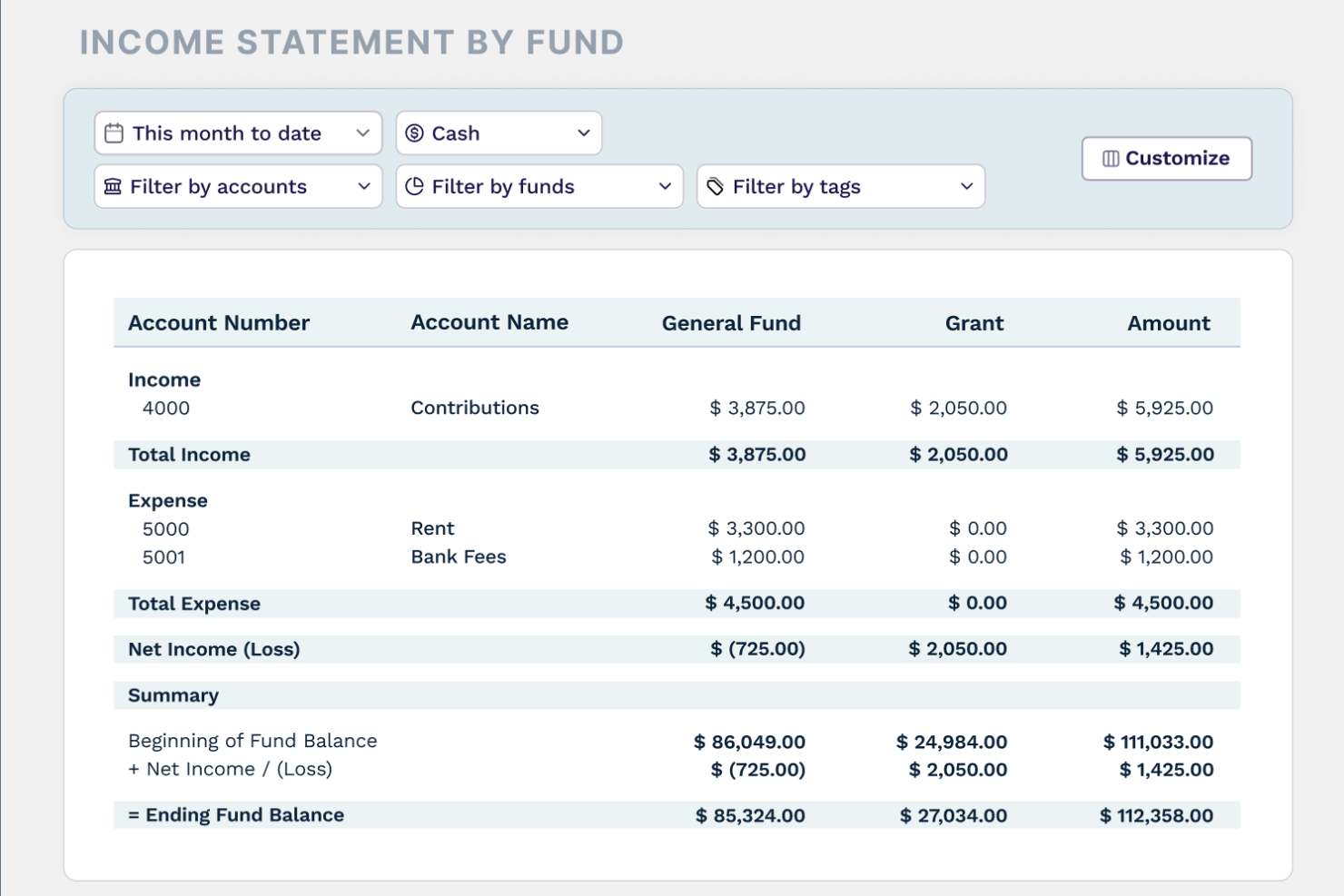Click the Customize button

pos(1166,158)
